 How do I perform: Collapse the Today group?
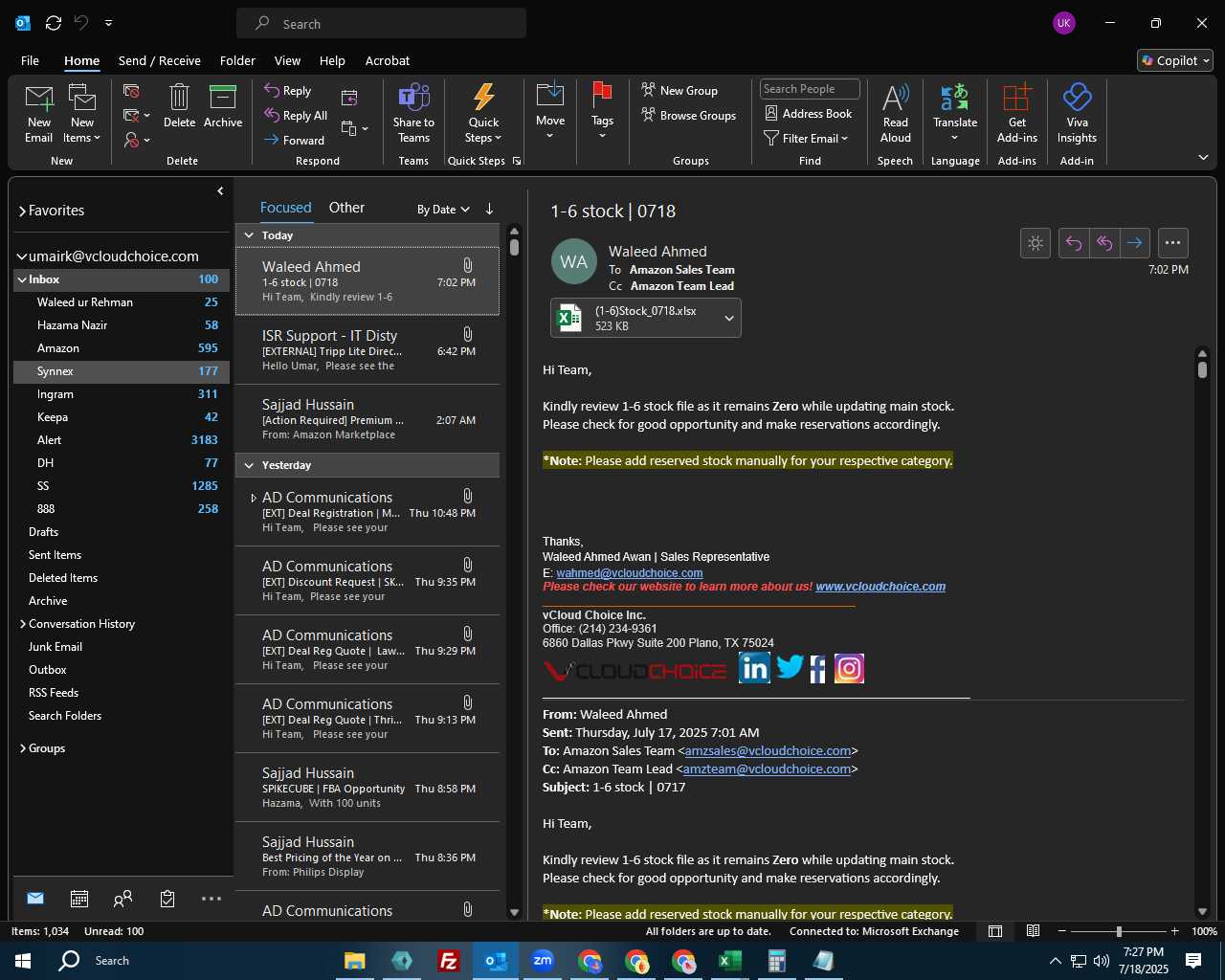(249, 235)
